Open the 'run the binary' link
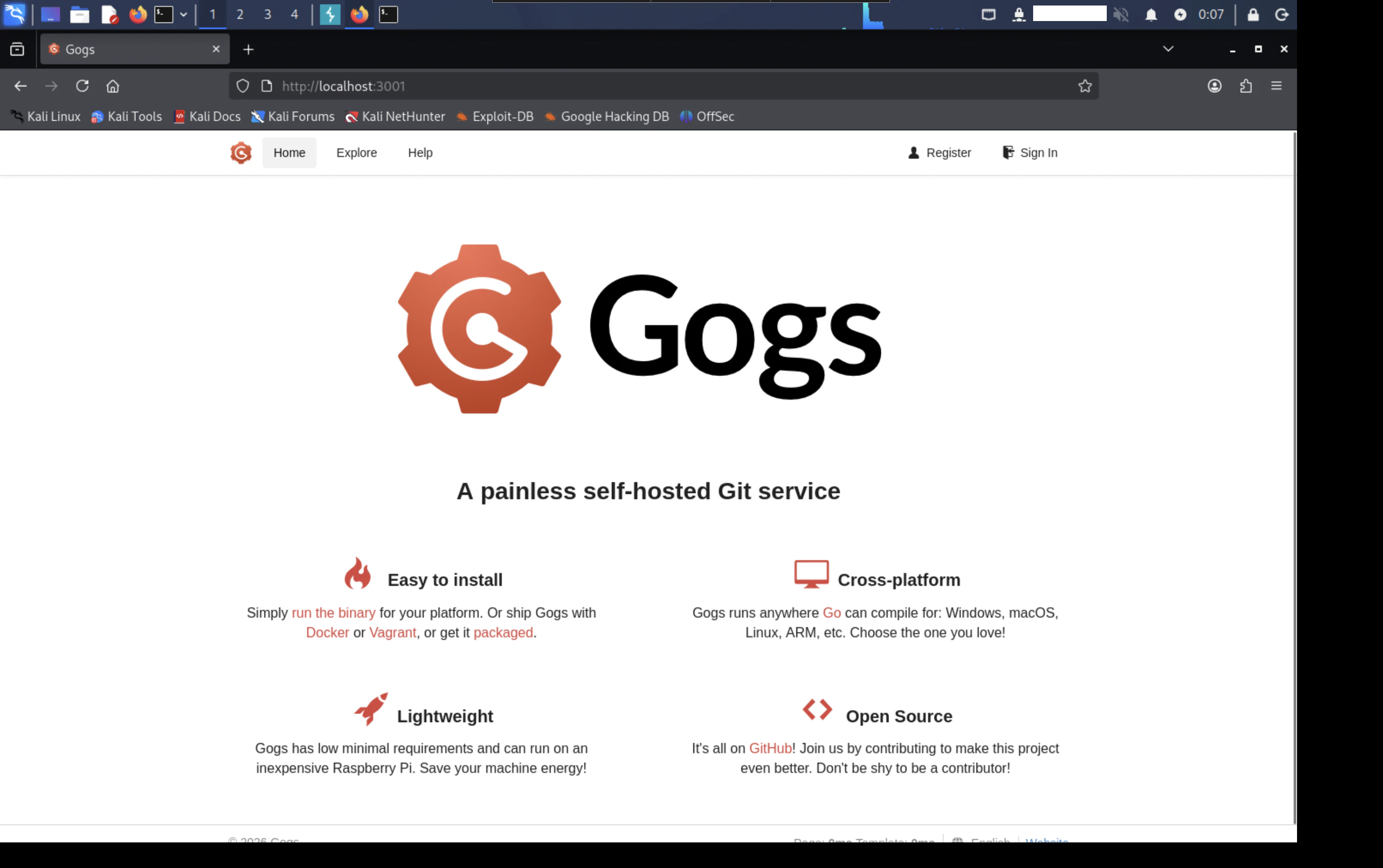 [333, 612]
